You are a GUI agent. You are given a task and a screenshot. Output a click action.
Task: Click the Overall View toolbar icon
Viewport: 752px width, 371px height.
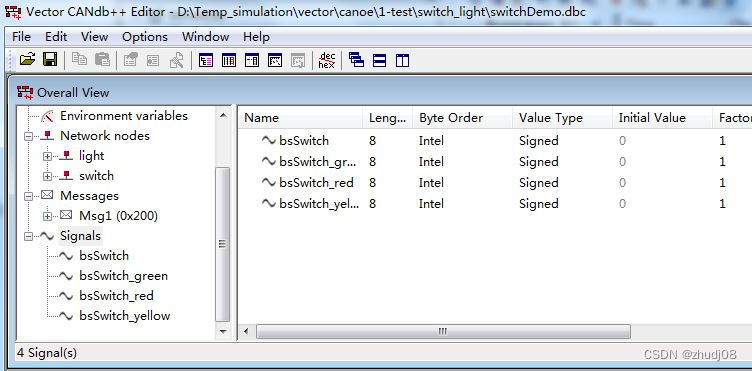(206, 60)
